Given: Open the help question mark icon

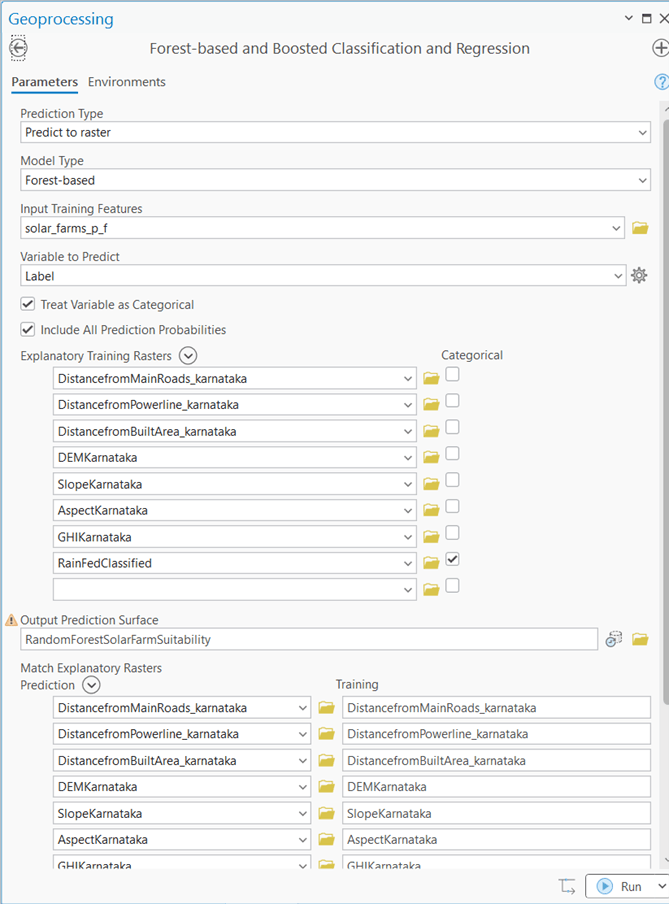Looking at the screenshot, I should pos(662,81).
